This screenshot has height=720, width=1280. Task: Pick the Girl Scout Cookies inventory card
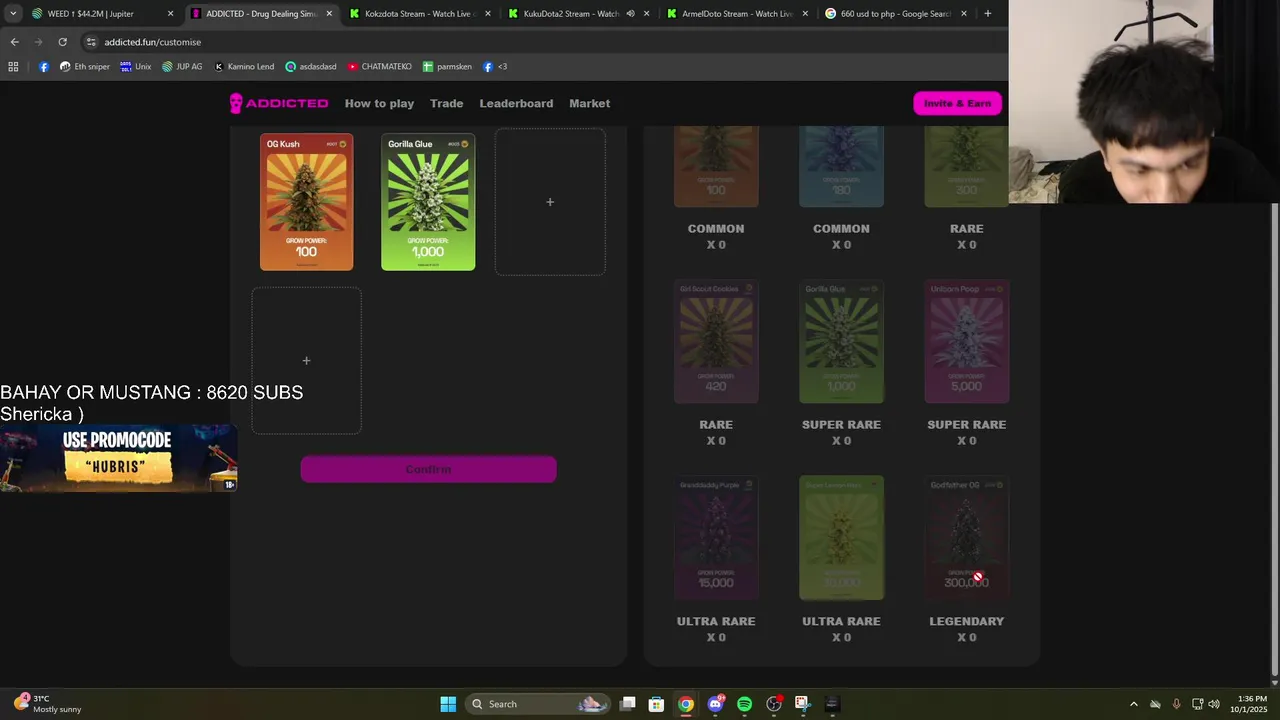[x=716, y=342]
